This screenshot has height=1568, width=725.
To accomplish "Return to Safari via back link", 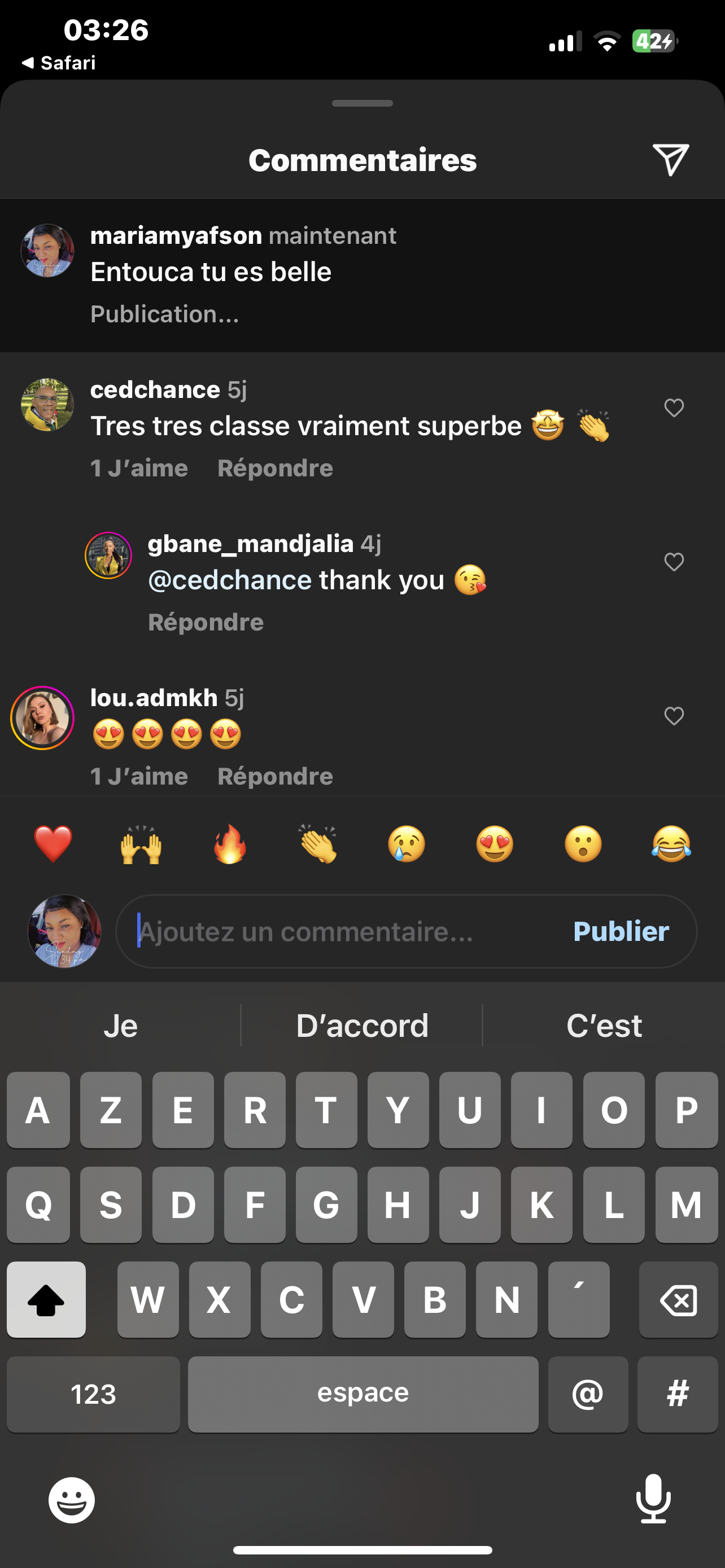I will (x=58, y=63).
